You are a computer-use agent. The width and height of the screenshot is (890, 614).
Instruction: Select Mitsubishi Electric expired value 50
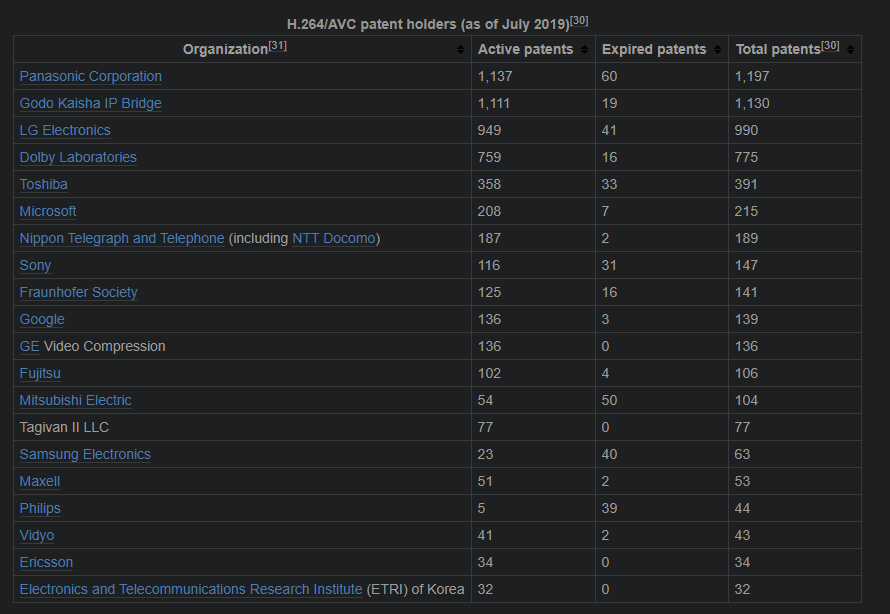(610, 400)
